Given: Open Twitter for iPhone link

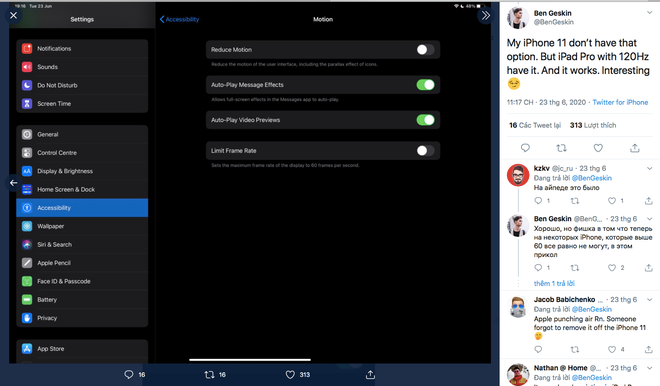Looking at the screenshot, I should 620,102.
